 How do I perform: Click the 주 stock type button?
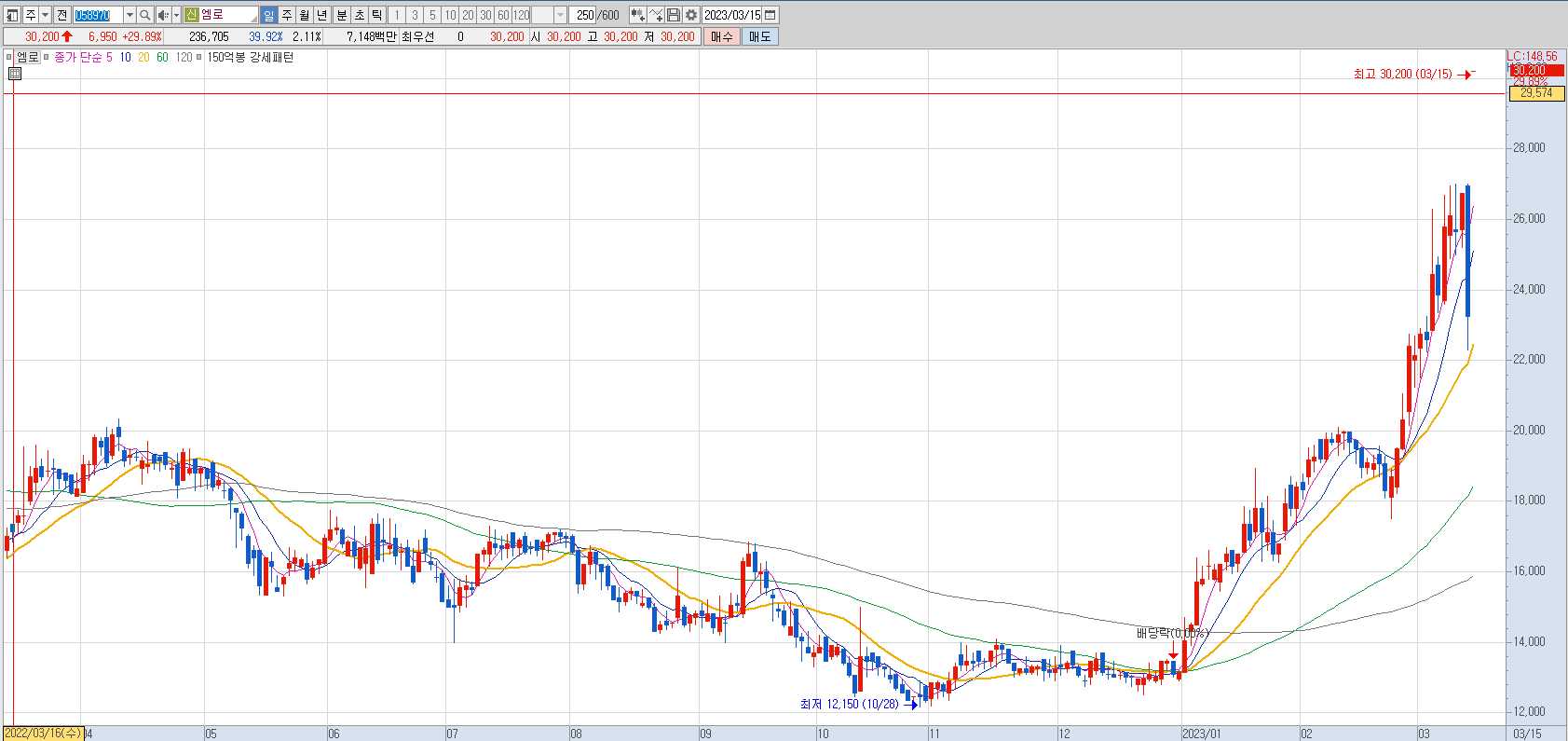click(x=30, y=15)
